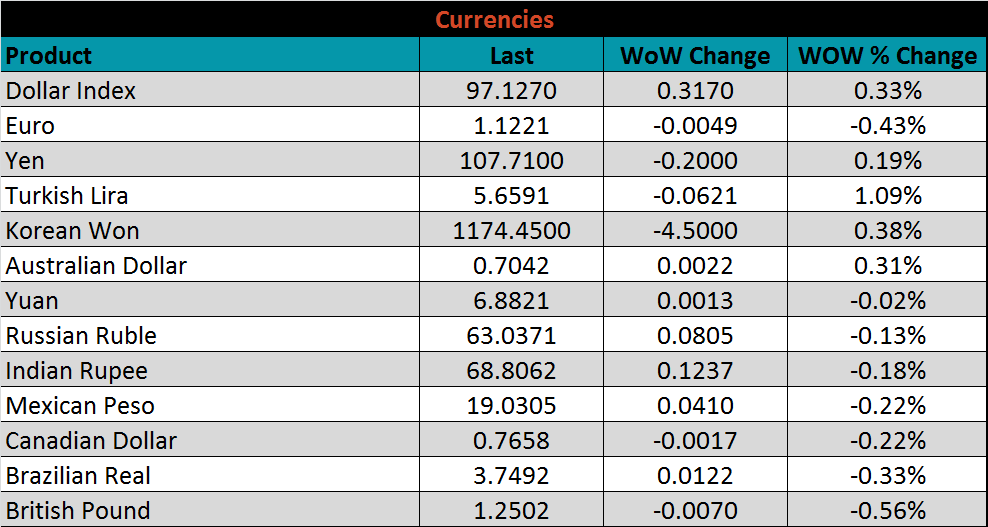Select Indian Rupee last value 68.8062
Viewport: 988px width, 527px height.
(x=511, y=371)
